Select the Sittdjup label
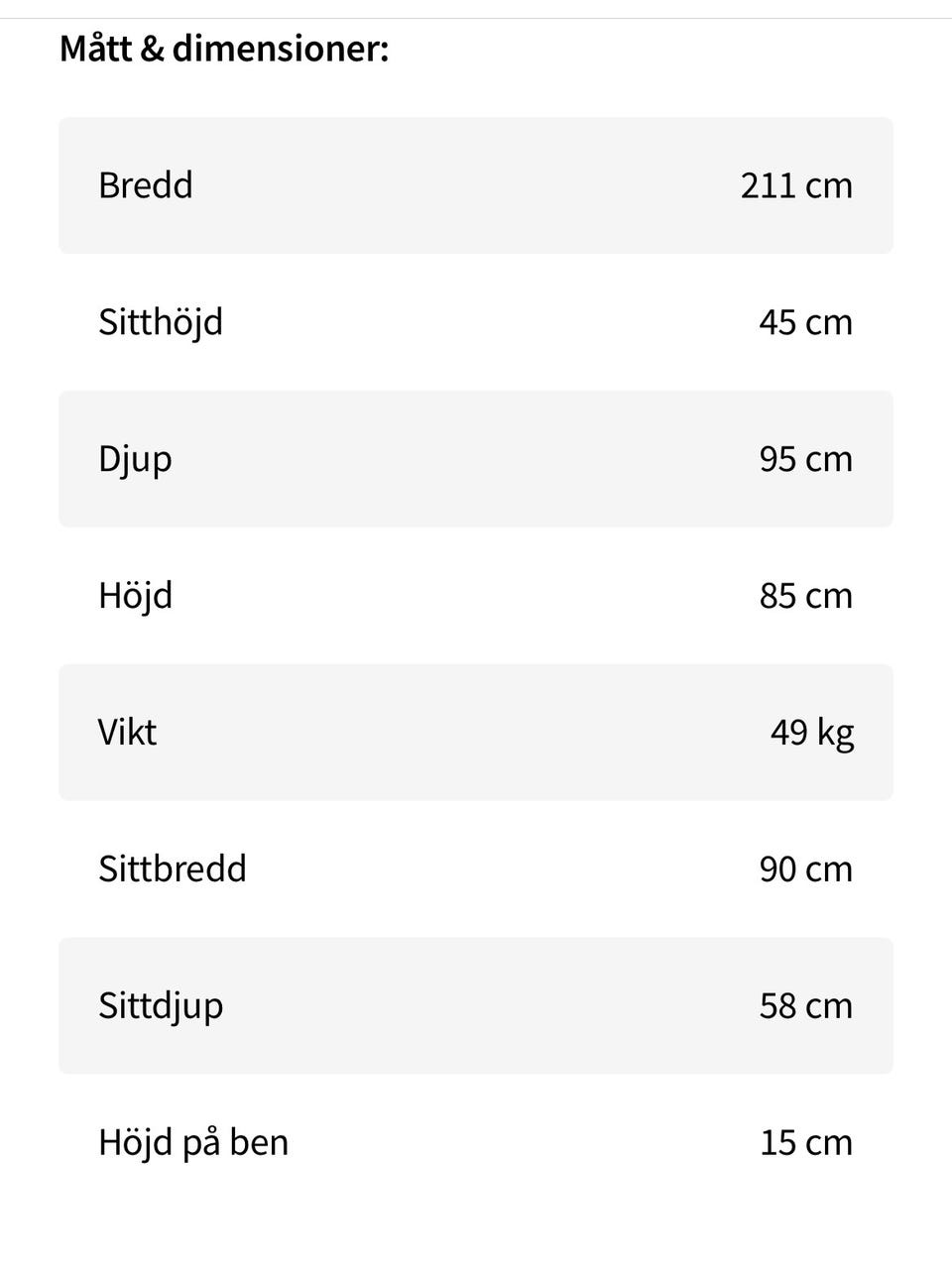 tap(161, 1006)
